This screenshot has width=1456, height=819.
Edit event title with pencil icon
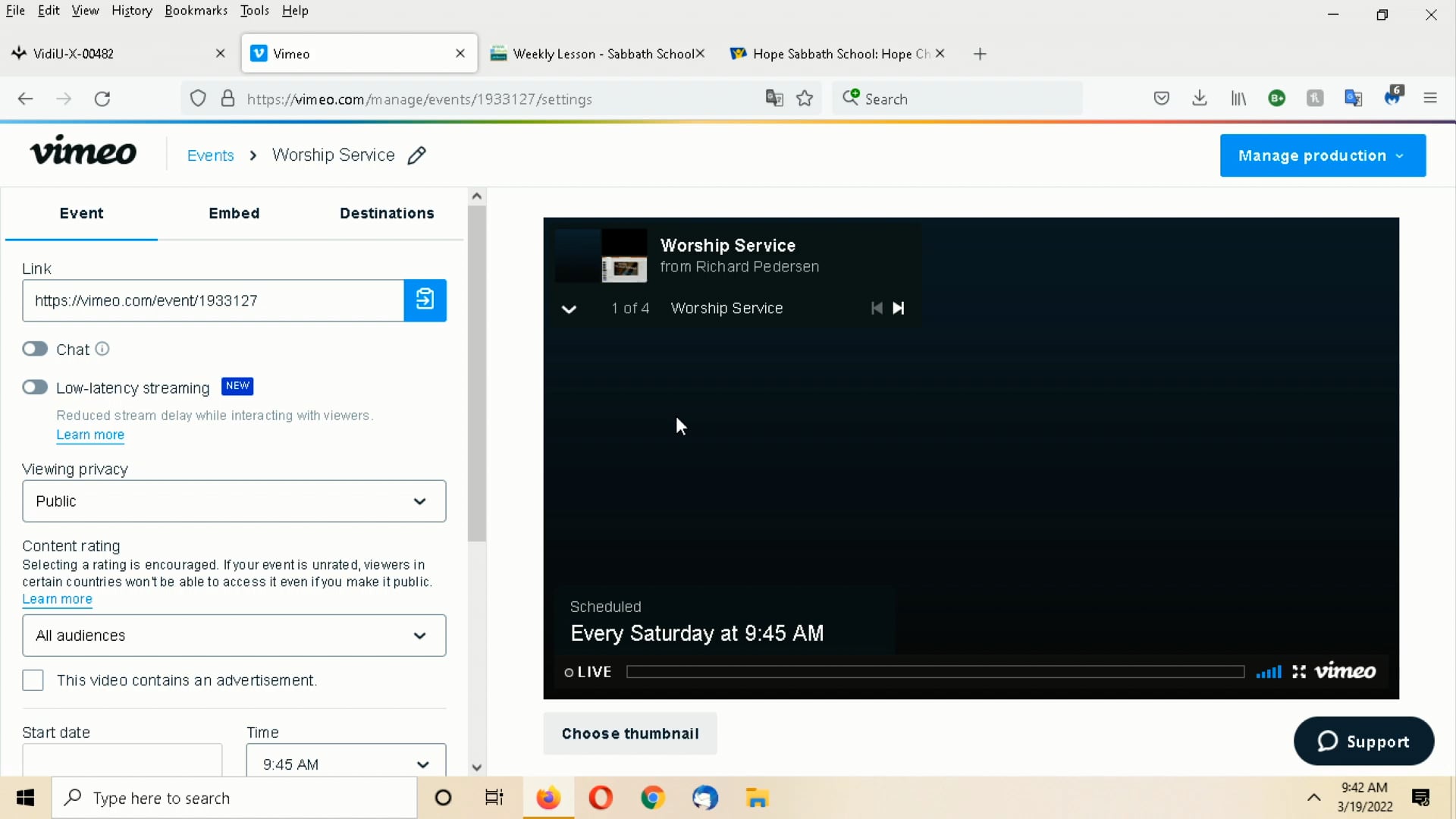tap(416, 155)
